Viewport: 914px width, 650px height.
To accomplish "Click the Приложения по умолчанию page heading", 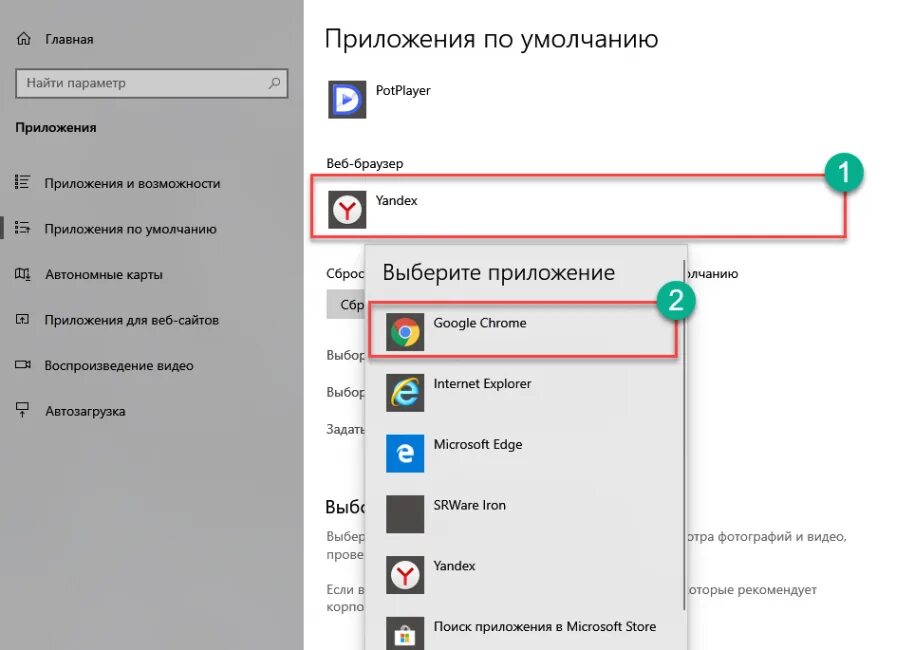I will click(491, 39).
